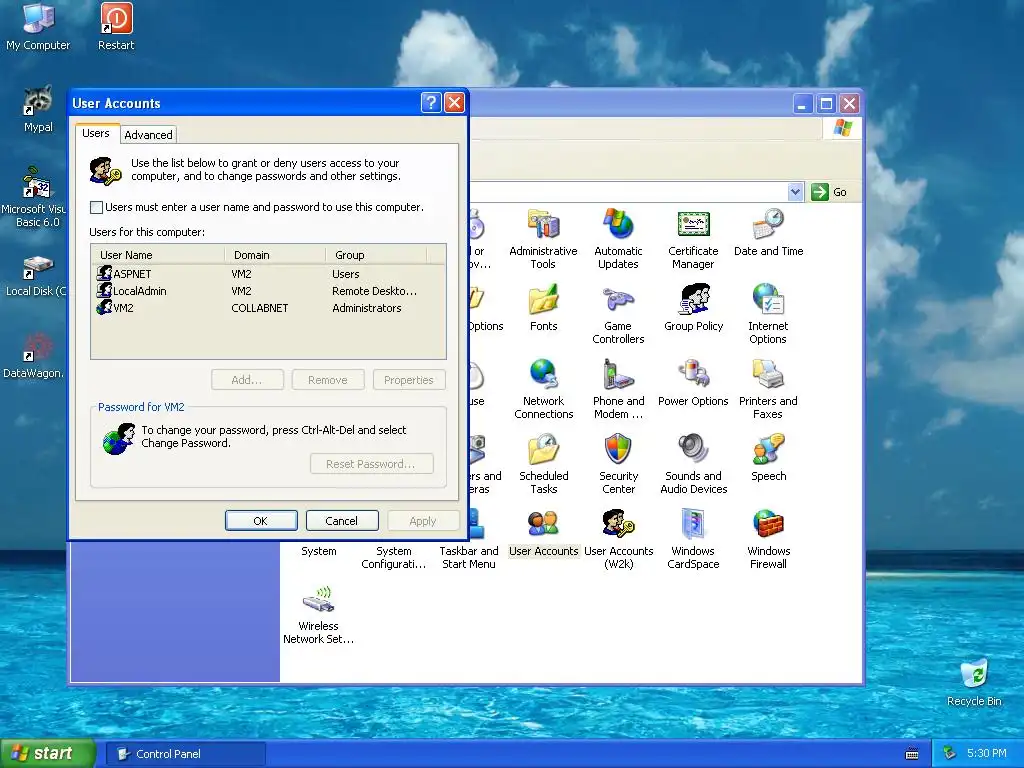Click Cancel in User Accounts dialog
This screenshot has height=768, width=1024.
click(x=342, y=520)
